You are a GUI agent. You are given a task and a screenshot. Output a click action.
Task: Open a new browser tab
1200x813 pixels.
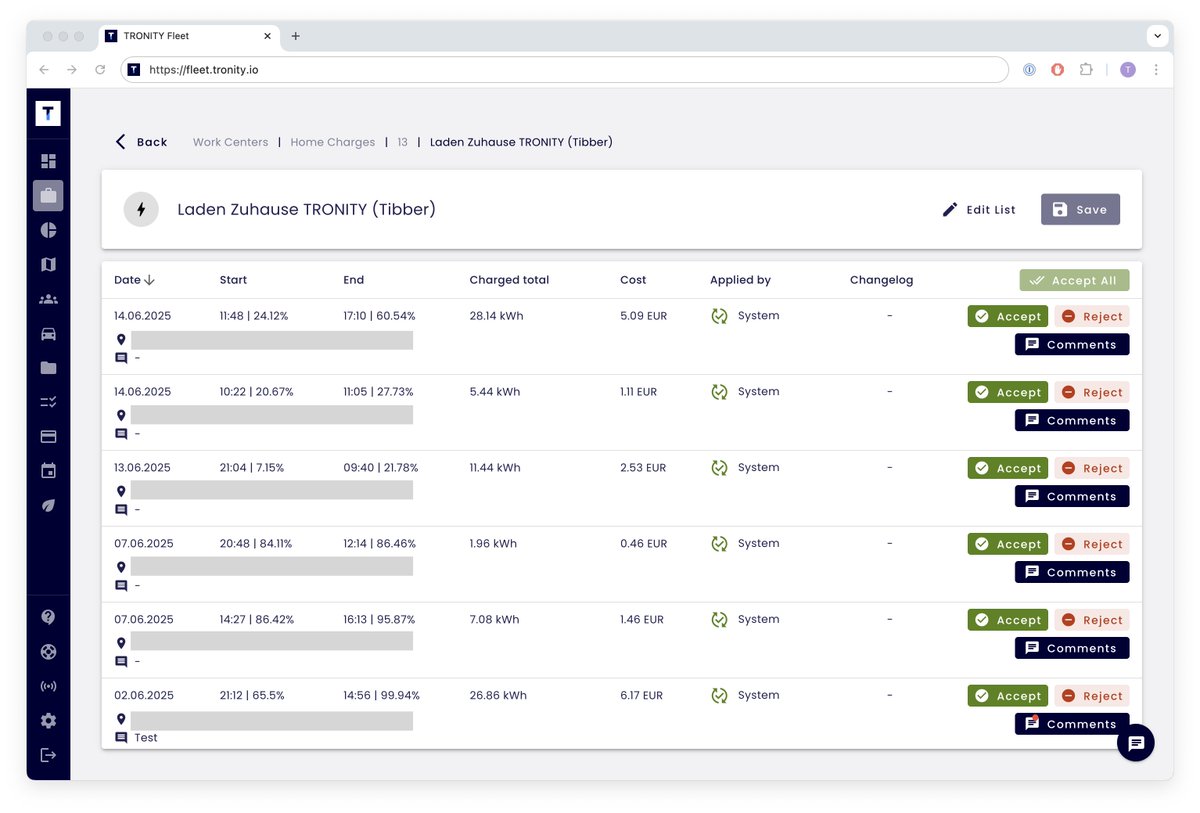click(x=295, y=36)
